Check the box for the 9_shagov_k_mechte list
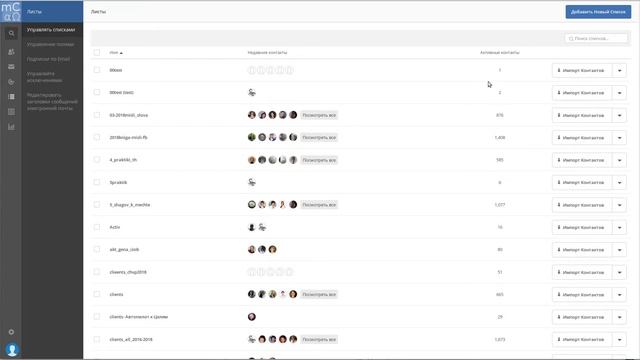Screen dimensions: 640x360 tap(97, 204)
